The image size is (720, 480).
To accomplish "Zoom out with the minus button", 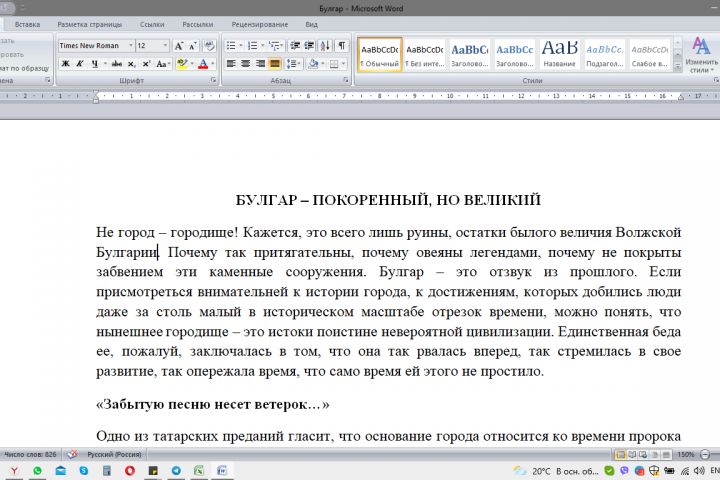I will click(705, 455).
